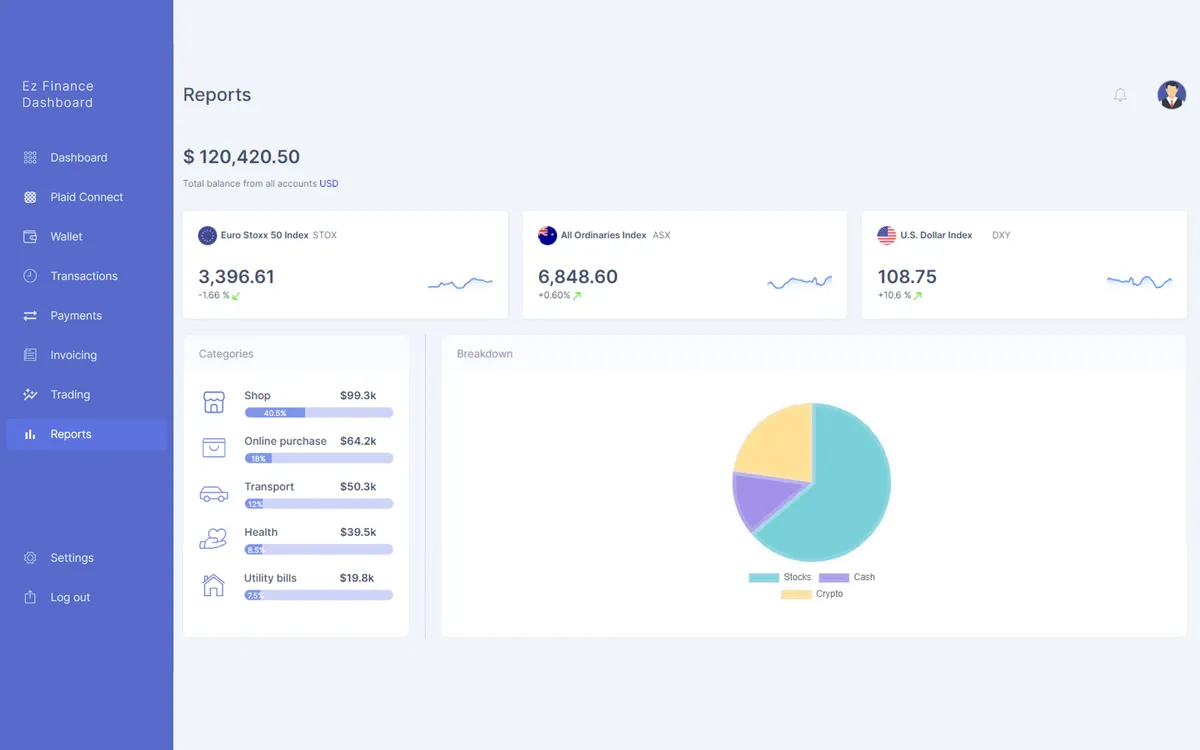Click the Transport car icon
The width and height of the screenshot is (1200, 750).
pos(214,494)
